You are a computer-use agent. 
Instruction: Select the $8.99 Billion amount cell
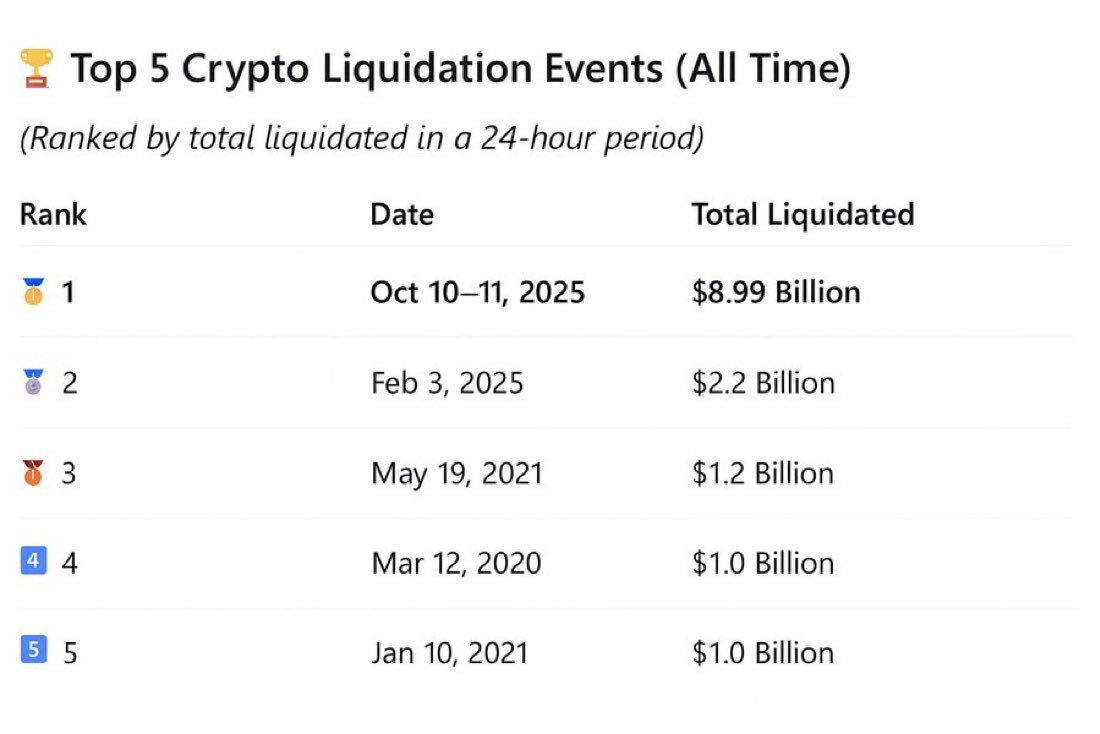[776, 293]
